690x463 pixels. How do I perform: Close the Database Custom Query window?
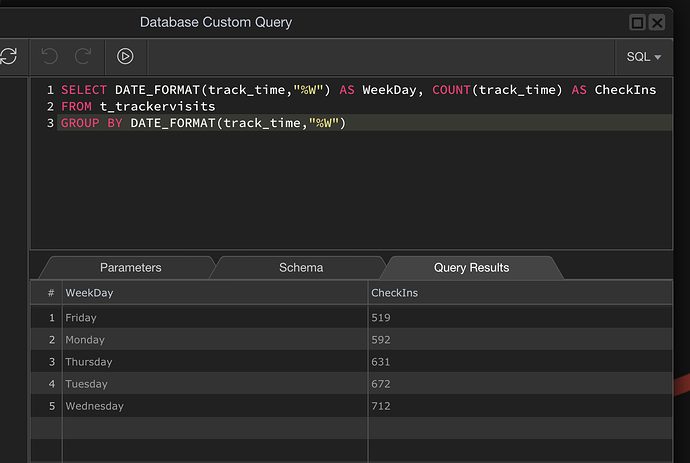(x=657, y=22)
